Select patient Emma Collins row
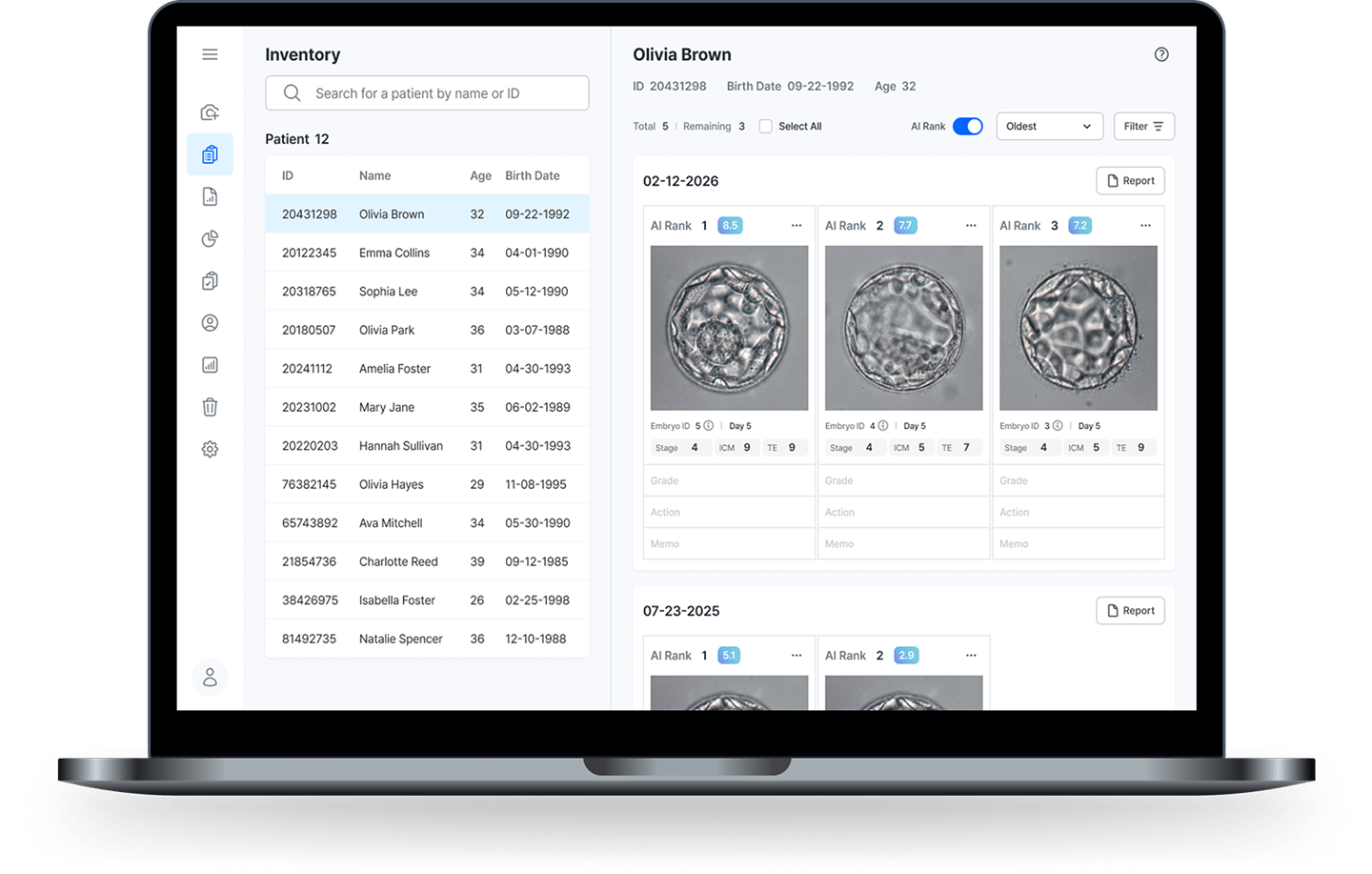The width and height of the screenshot is (1372, 874). (x=427, y=253)
